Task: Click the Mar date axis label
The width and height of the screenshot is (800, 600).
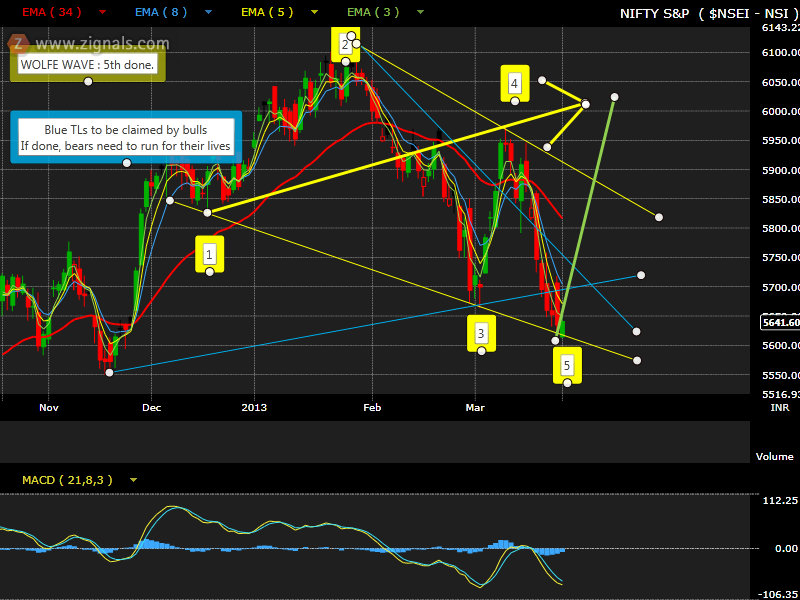Action: [x=475, y=408]
